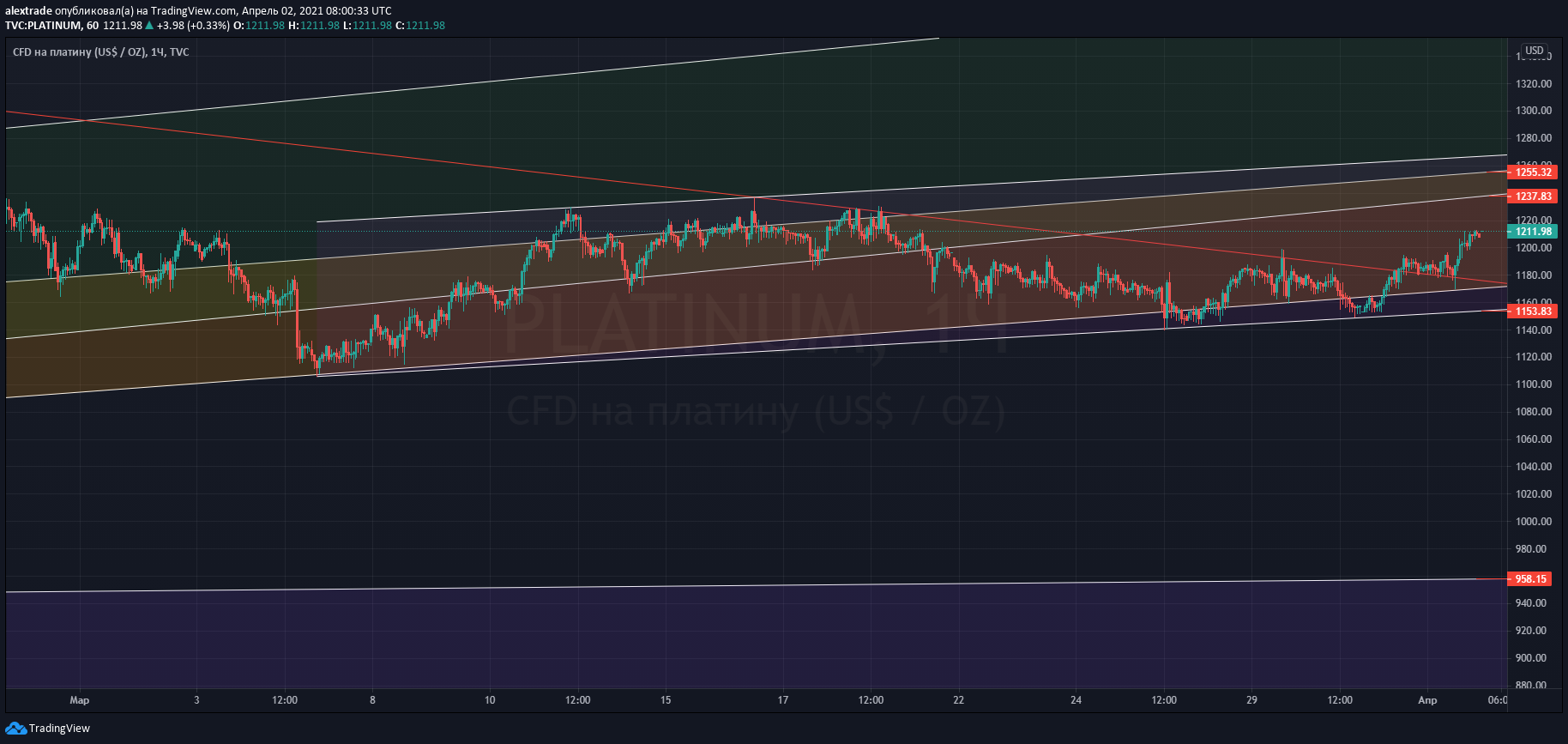Image resolution: width=1568 pixels, height=744 pixels.
Task: Click the red 1153.83 price label
Action: pos(1534,312)
